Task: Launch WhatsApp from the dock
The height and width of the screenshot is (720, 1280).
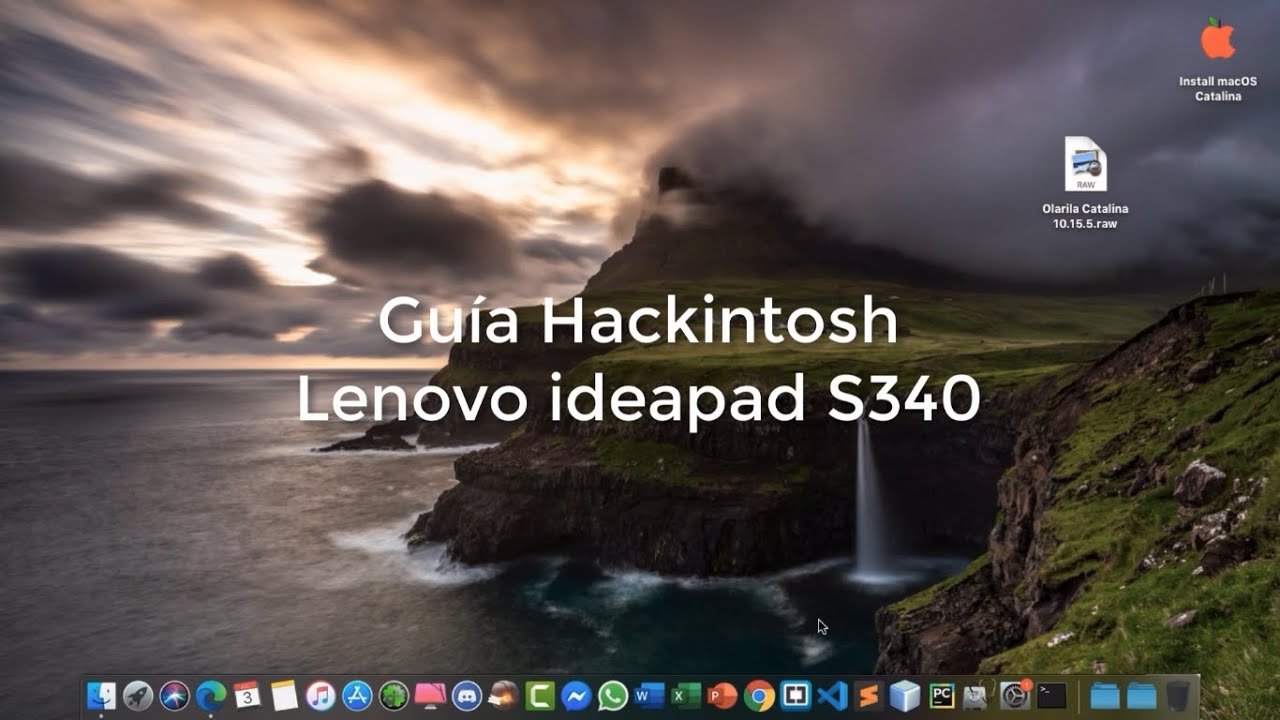Action: click(x=613, y=695)
